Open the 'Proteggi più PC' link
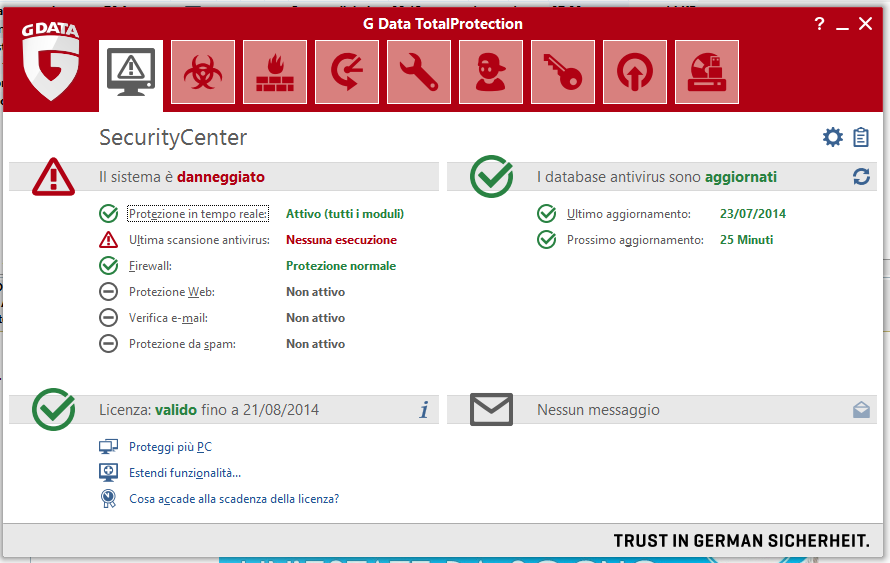The height and width of the screenshot is (563, 890). pyautogui.click(x=170, y=447)
